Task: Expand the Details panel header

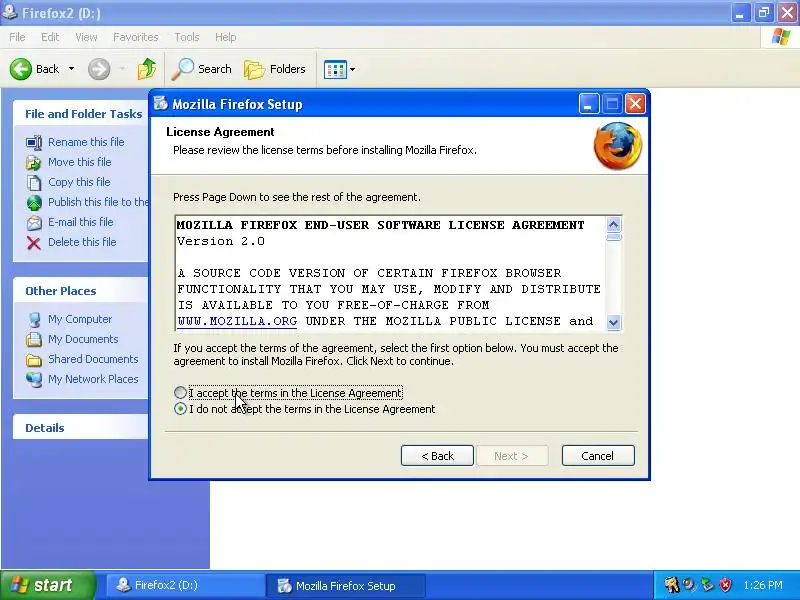Action: pos(82,428)
